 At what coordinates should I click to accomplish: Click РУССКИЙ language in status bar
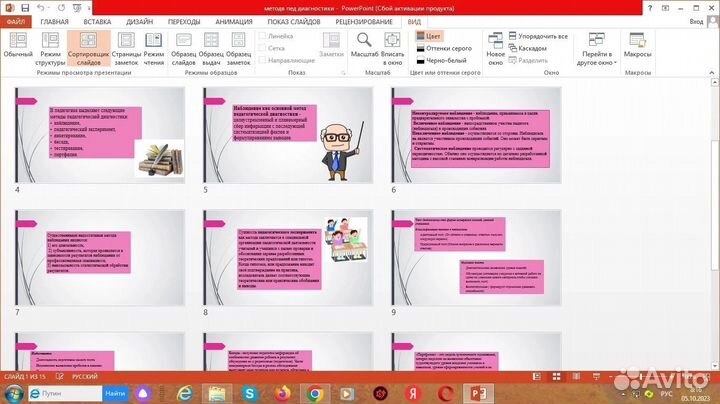point(85,376)
